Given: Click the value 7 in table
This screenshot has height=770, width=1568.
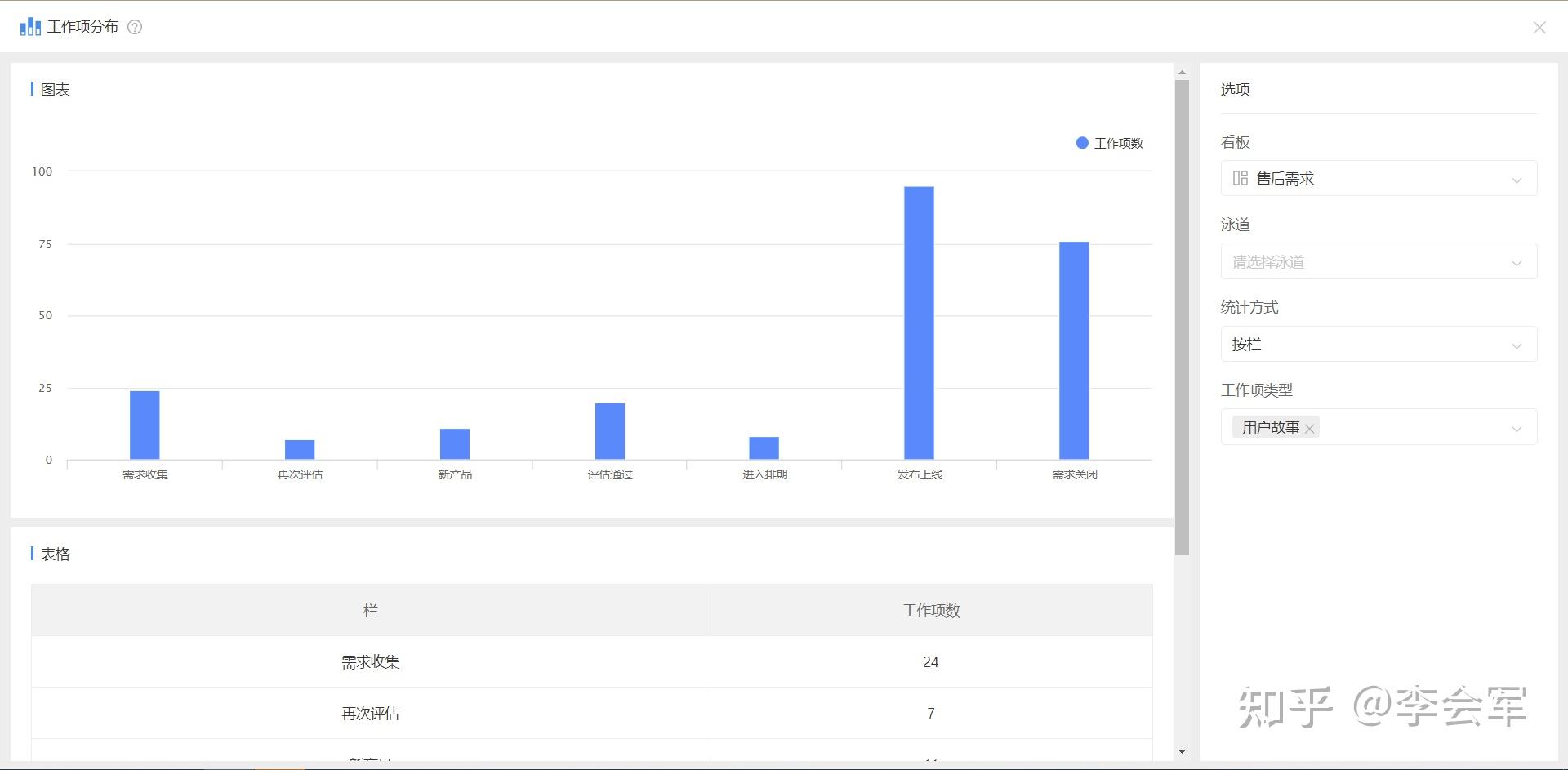Looking at the screenshot, I should pyautogui.click(x=931, y=714).
